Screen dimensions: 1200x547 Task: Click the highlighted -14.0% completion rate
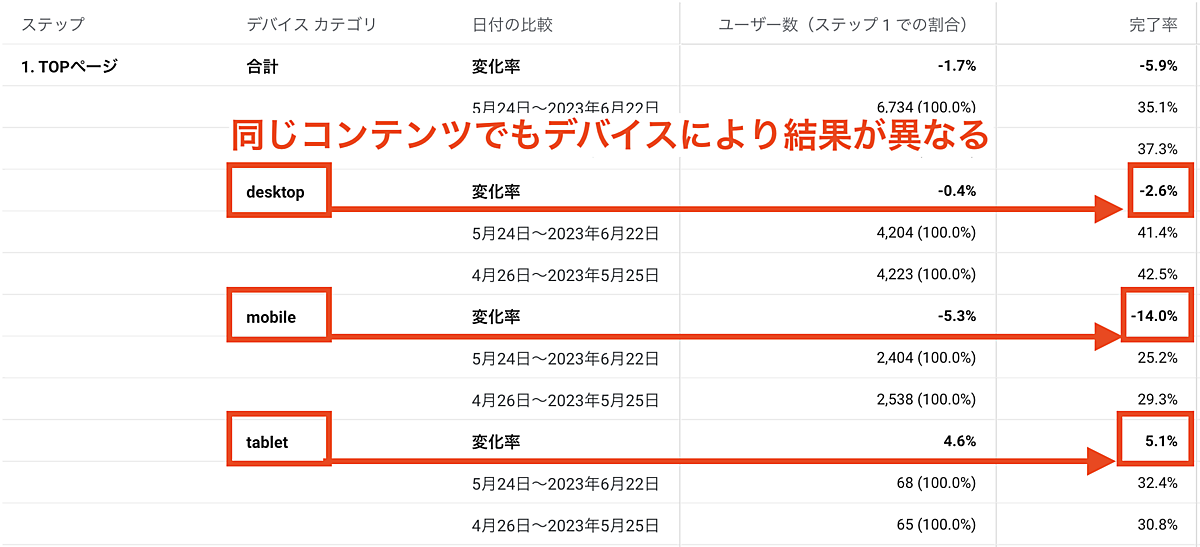pos(1157,316)
